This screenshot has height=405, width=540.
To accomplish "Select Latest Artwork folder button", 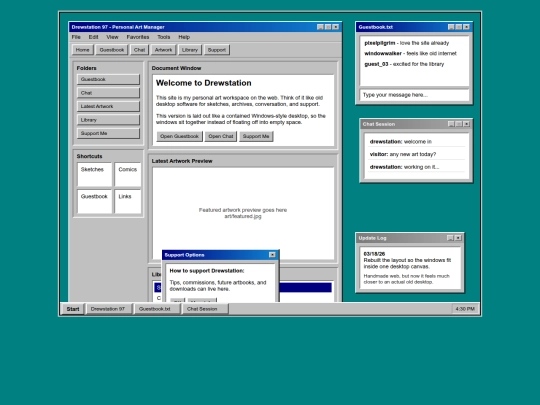I will pyautogui.click(x=108, y=106).
